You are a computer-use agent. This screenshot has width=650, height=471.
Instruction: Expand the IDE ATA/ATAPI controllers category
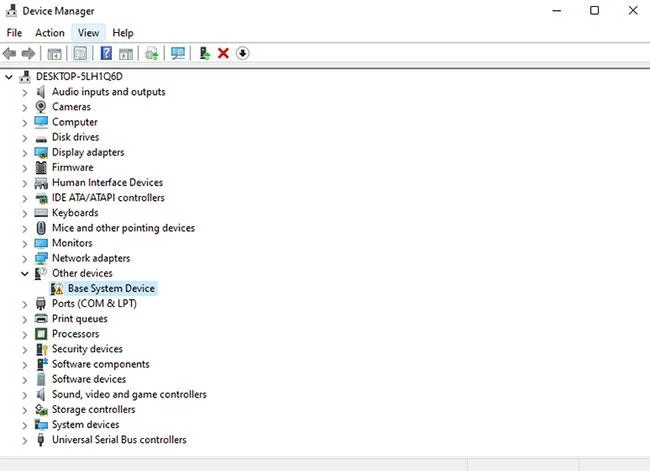(24, 199)
